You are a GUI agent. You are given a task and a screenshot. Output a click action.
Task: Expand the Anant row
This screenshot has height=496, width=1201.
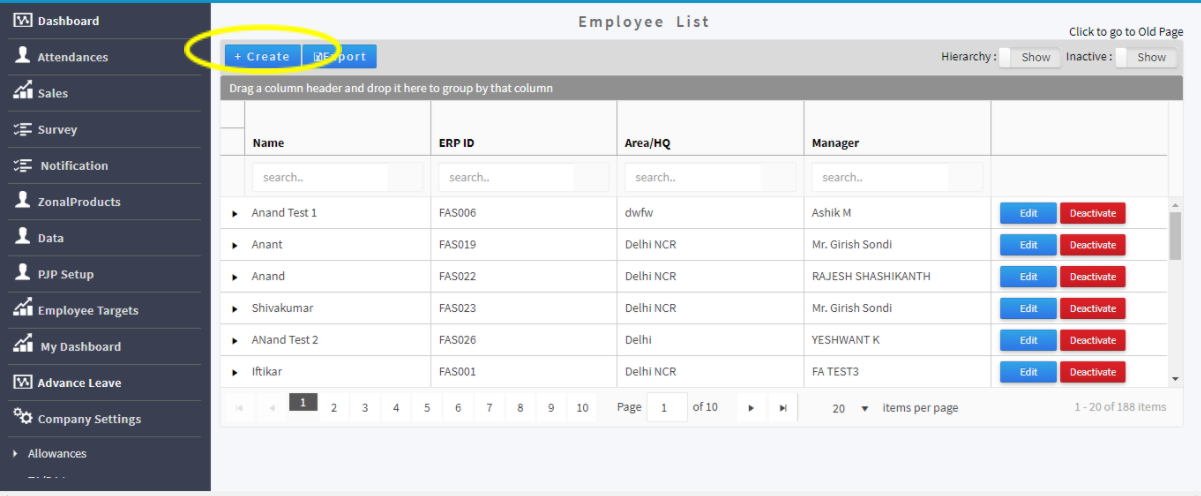tap(235, 245)
